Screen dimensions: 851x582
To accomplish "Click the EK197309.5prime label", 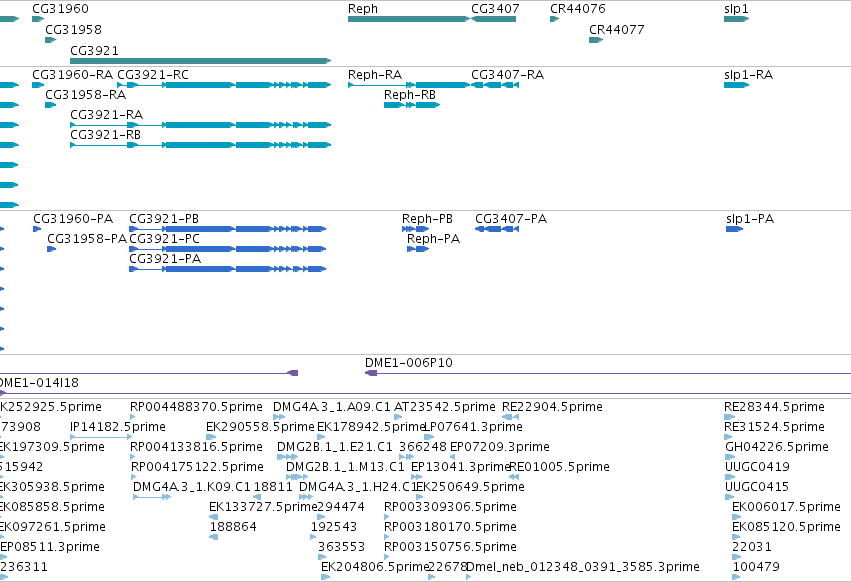I will click(x=52, y=447).
